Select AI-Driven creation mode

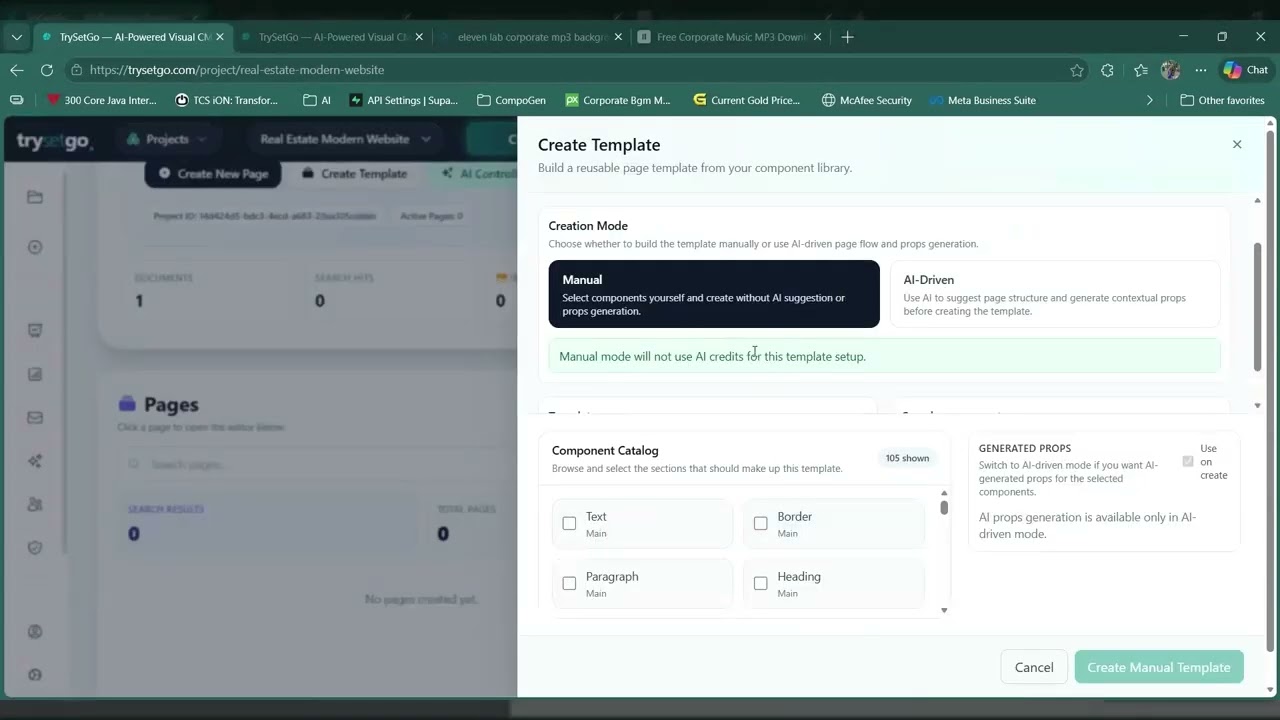[1054, 294]
